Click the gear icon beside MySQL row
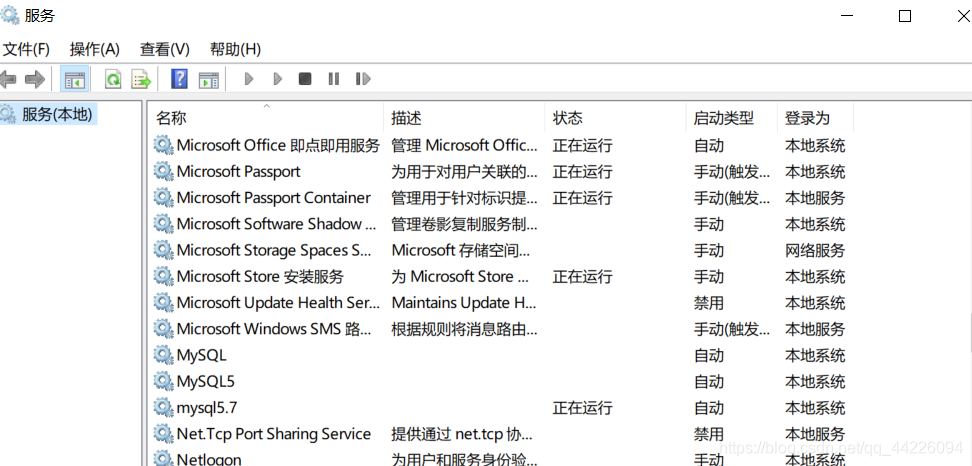Screen dimensions: 972x466 (x=163, y=355)
